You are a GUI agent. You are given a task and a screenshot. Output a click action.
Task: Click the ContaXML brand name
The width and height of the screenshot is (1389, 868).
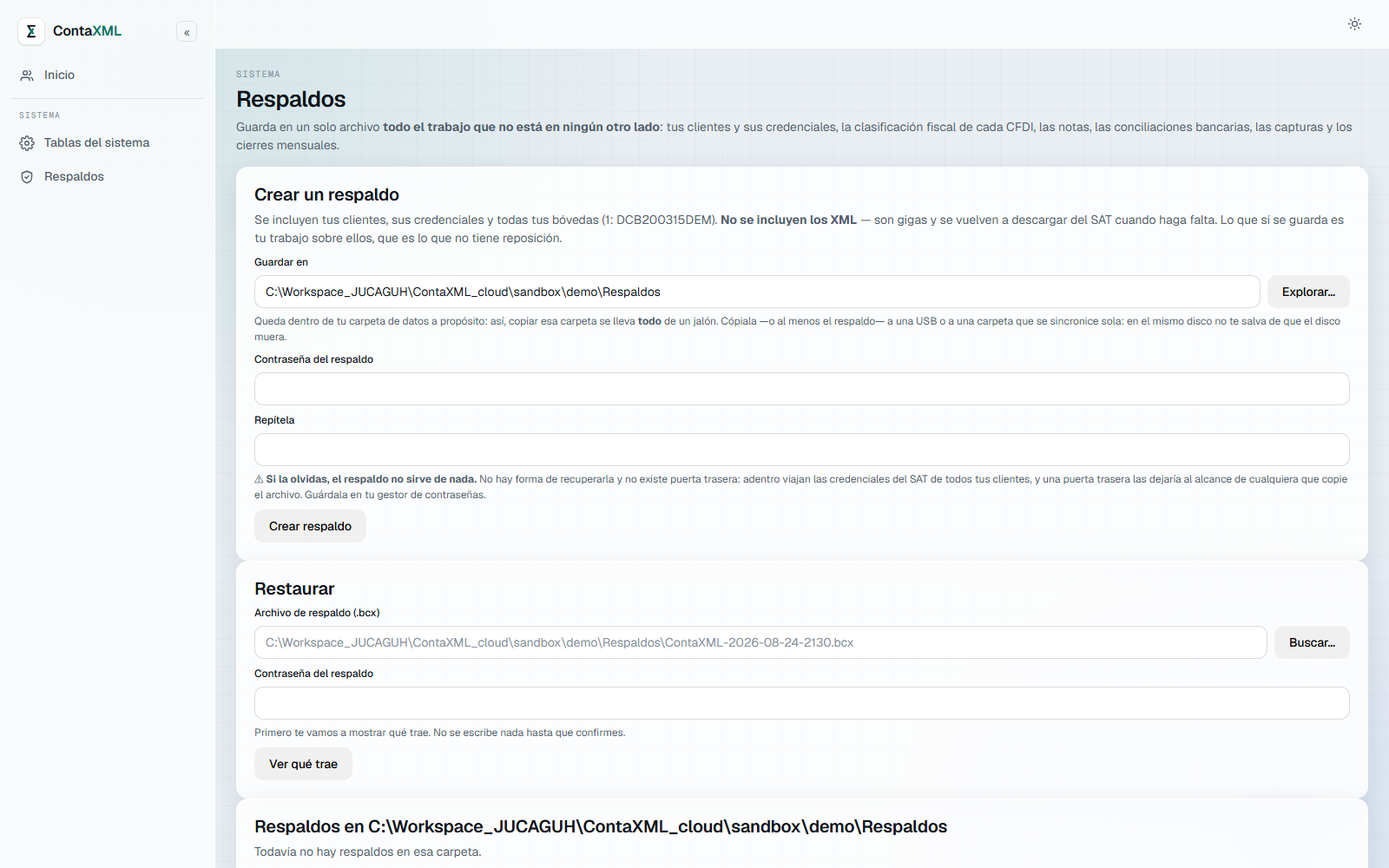click(87, 31)
